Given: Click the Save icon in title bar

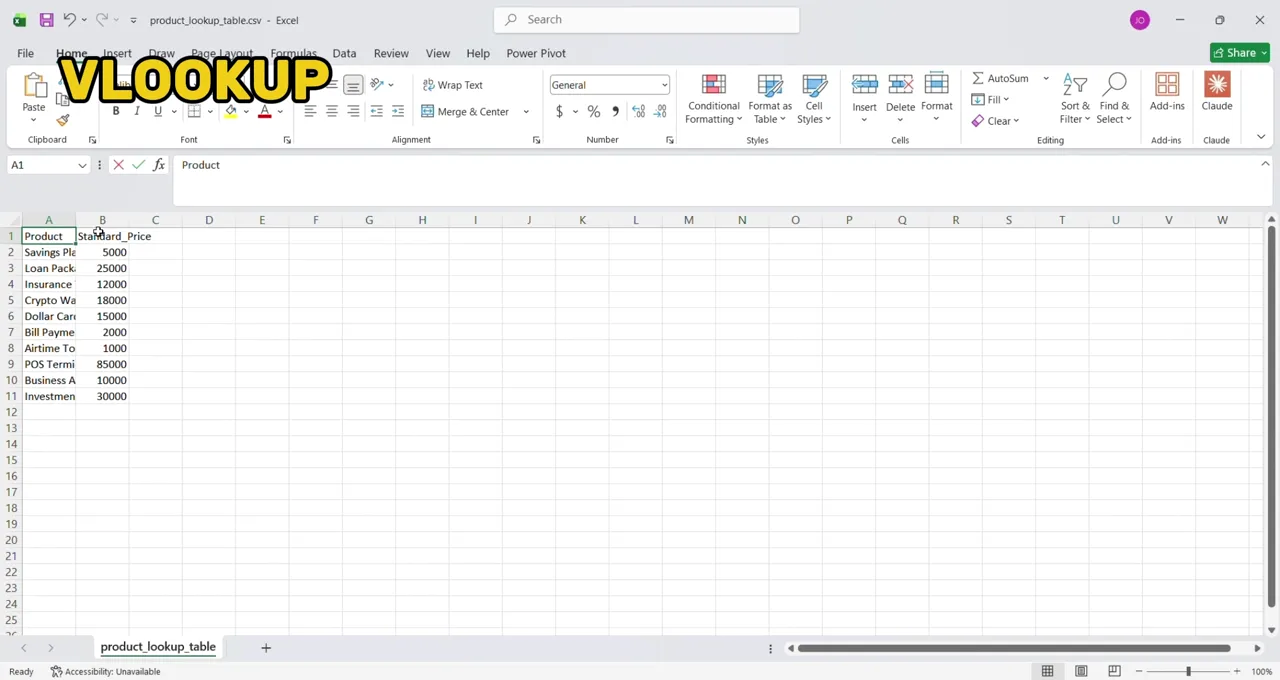Looking at the screenshot, I should click(x=46, y=20).
